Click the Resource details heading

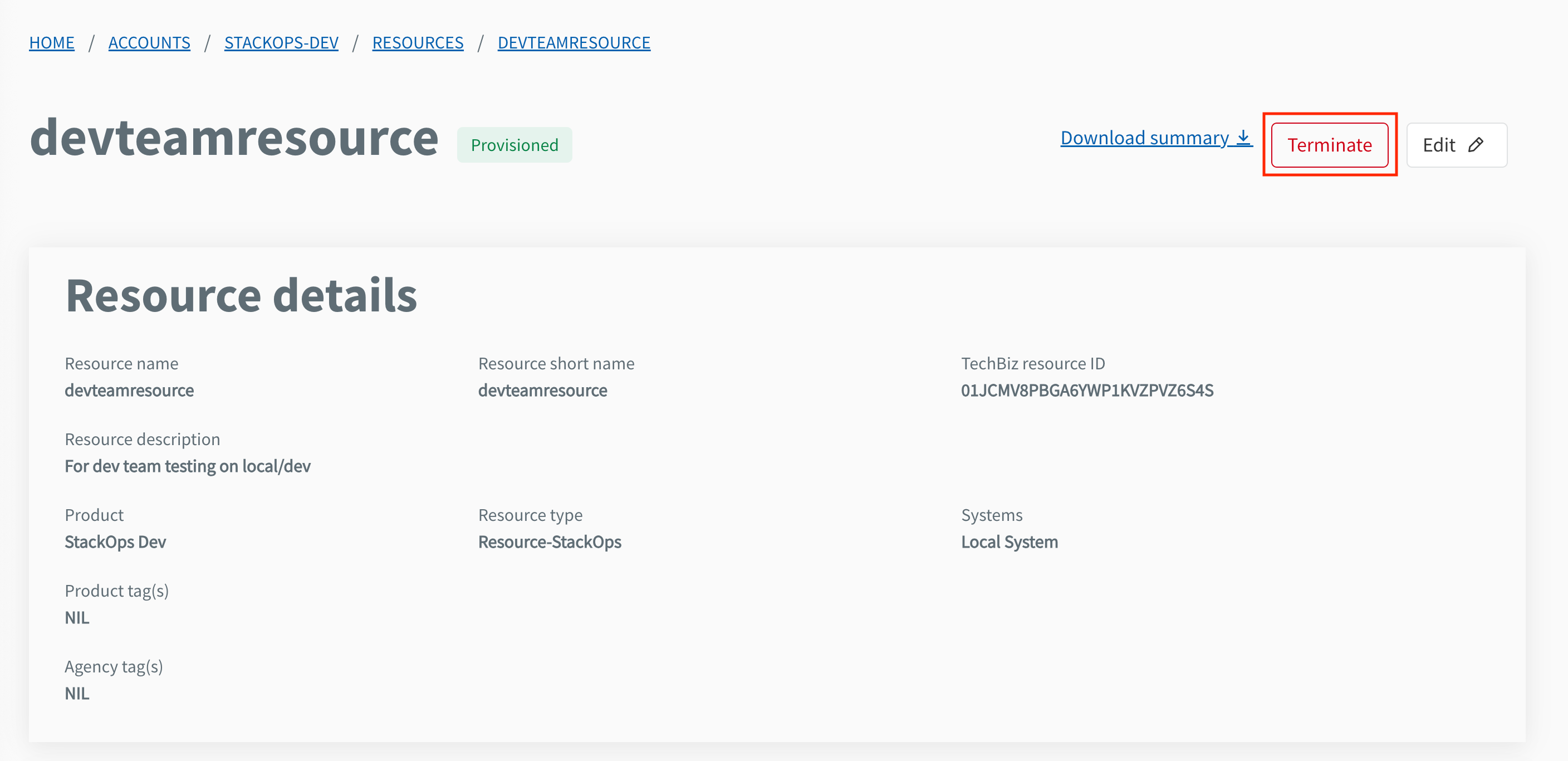[x=241, y=295]
